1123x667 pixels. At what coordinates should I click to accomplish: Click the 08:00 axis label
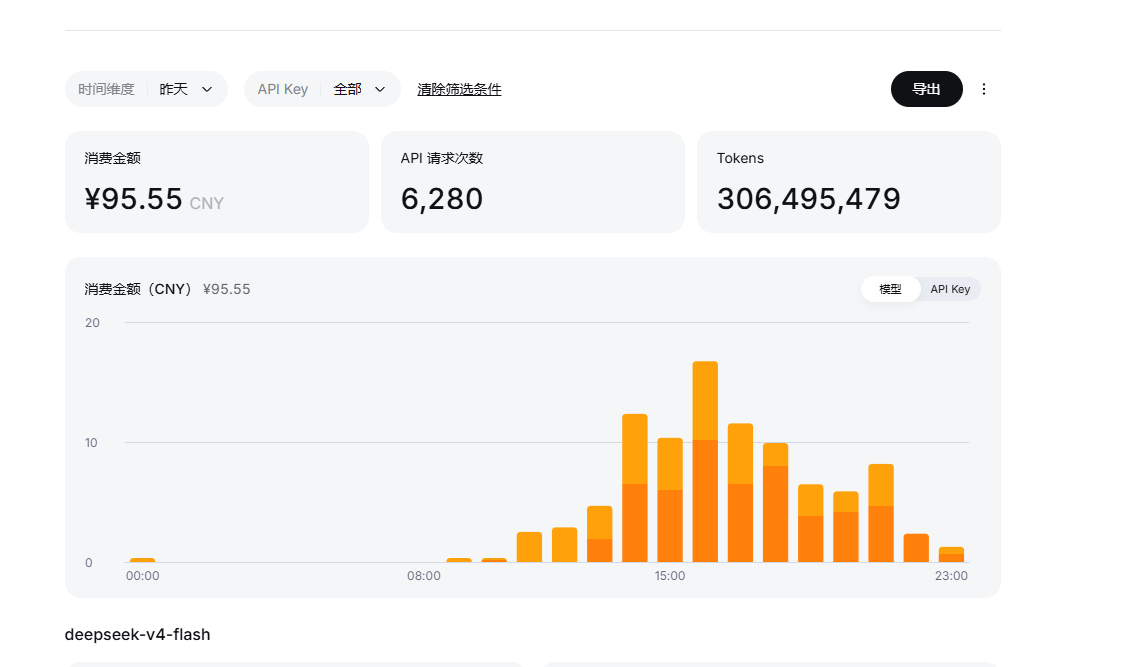(x=423, y=575)
